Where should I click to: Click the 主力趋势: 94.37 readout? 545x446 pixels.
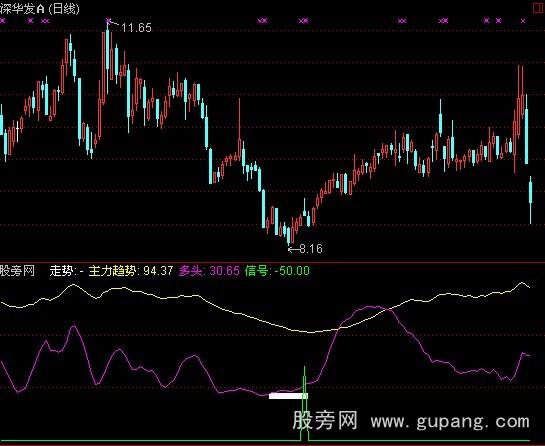click(131, 270)
